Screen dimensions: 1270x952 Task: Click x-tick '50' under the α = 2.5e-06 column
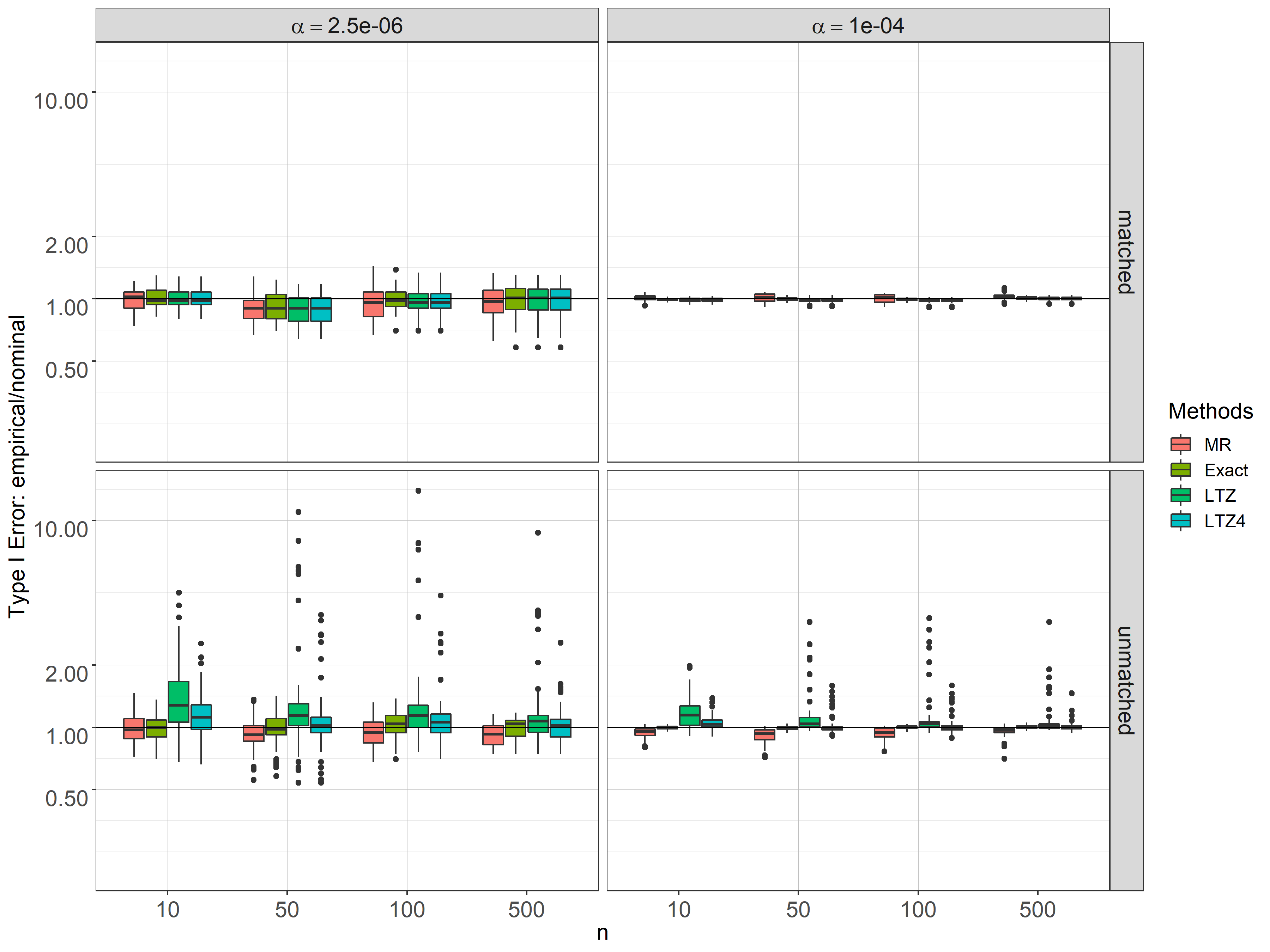(287, 910)
